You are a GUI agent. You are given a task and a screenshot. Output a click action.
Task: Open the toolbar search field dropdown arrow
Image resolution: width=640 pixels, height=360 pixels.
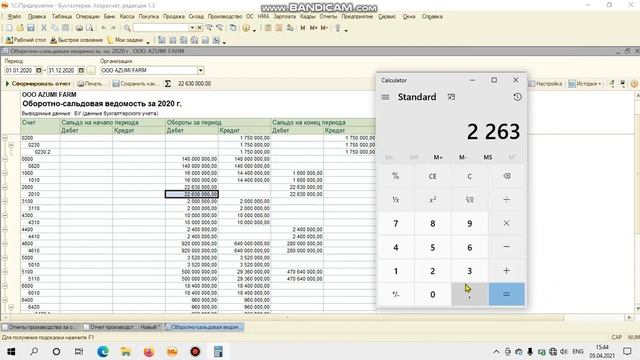tap(192, 28)
